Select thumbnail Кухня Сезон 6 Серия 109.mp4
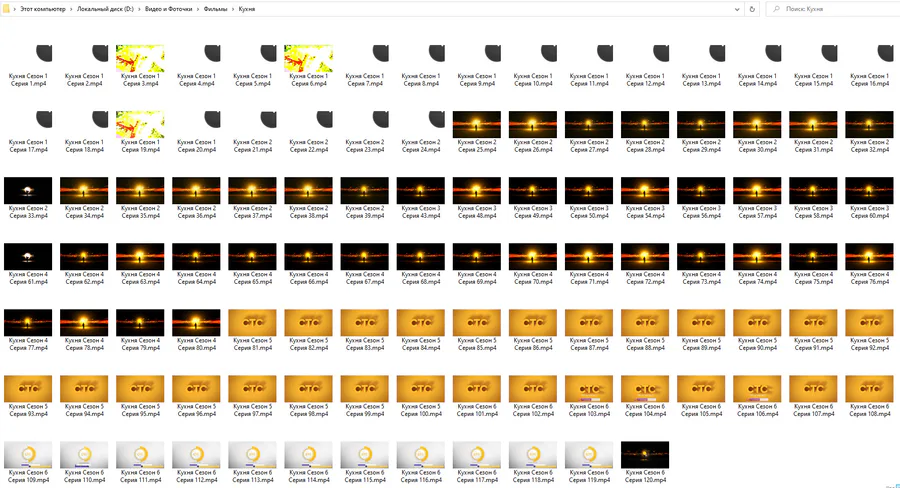This screenshot has width=900, height=488. click(x=28, y=454)
